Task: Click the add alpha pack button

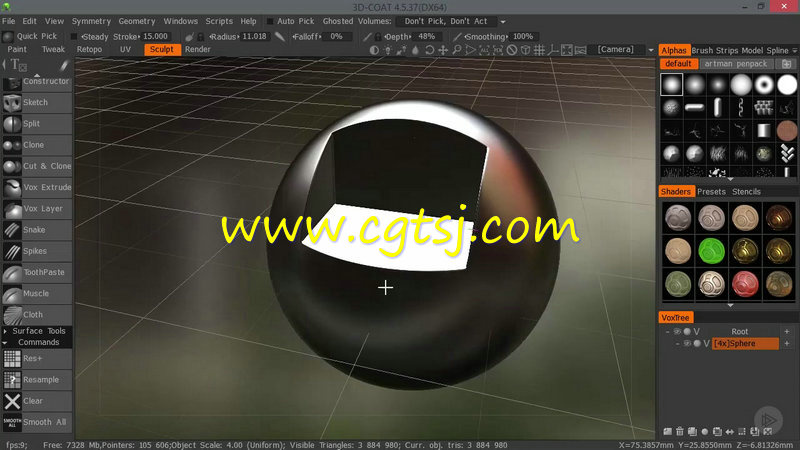Action: pos(786,64)
